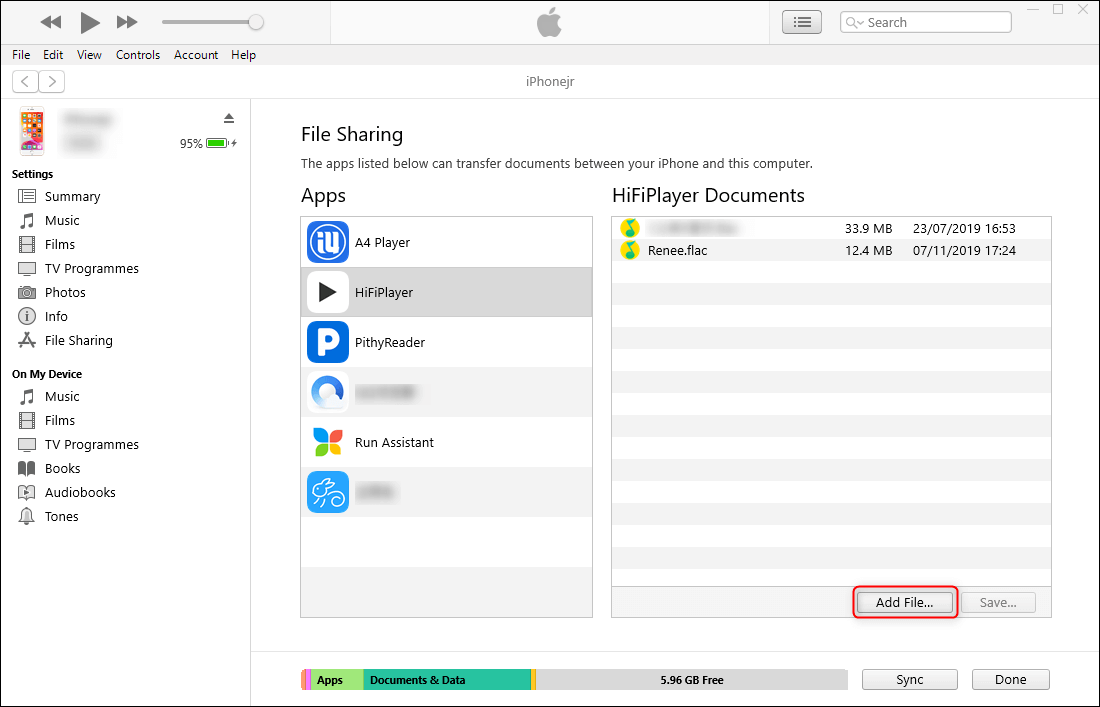Click the Documents & Data storage segment
Viewport: 1100px width, 707px height.
(447, 680)
